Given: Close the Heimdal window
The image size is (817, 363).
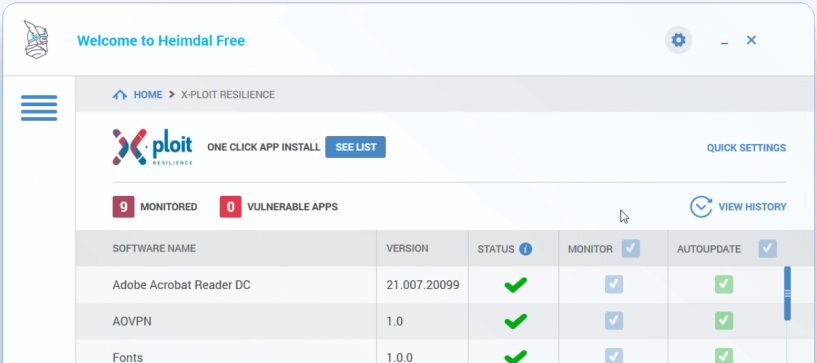Looking at the screenshot, I should click(x=751, y=40).
